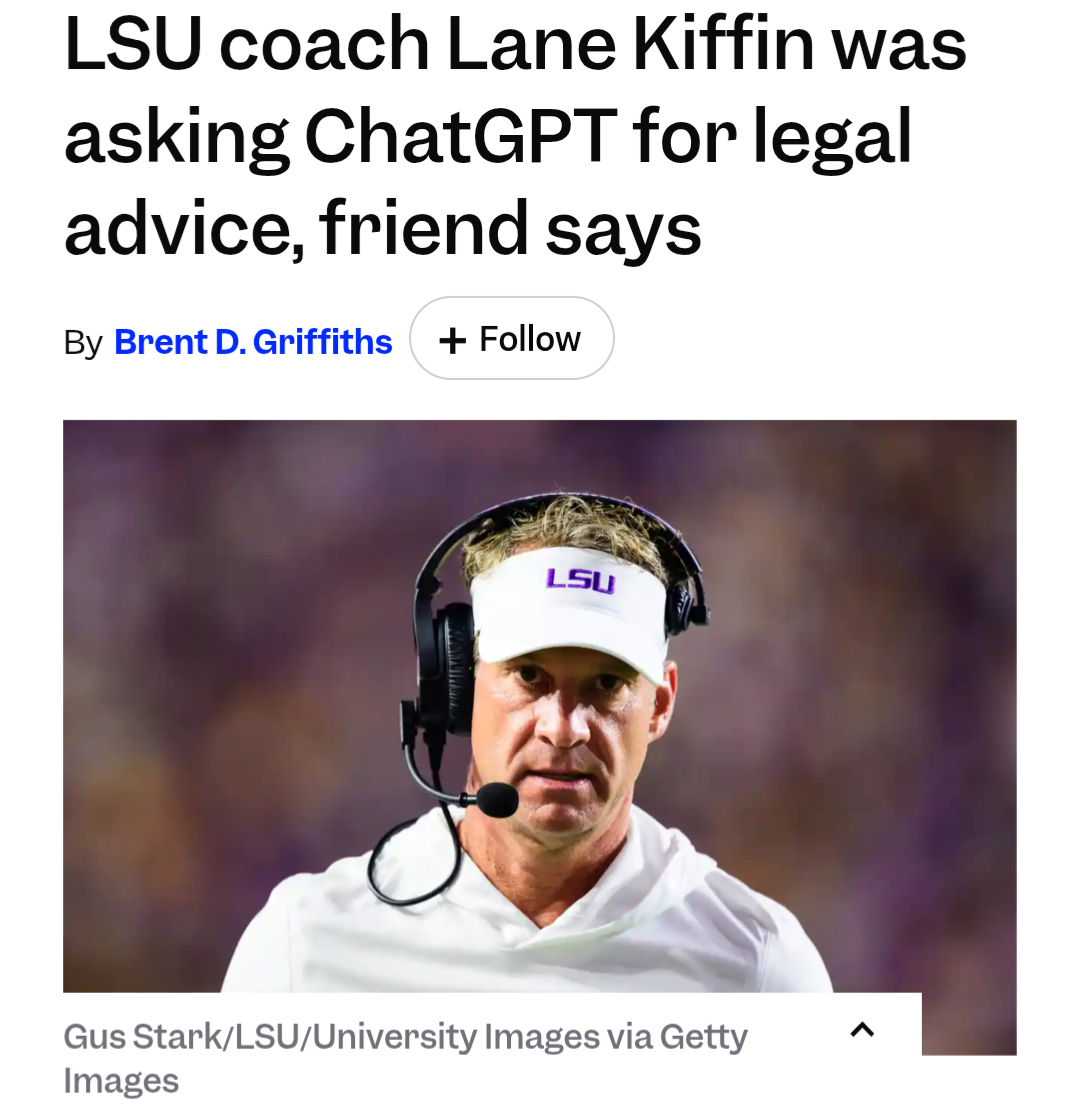Click the By label before author name
Image resolution: width=1080 pixels, height=1119 pixels.
pyautogui.click(x=83, y=343)
